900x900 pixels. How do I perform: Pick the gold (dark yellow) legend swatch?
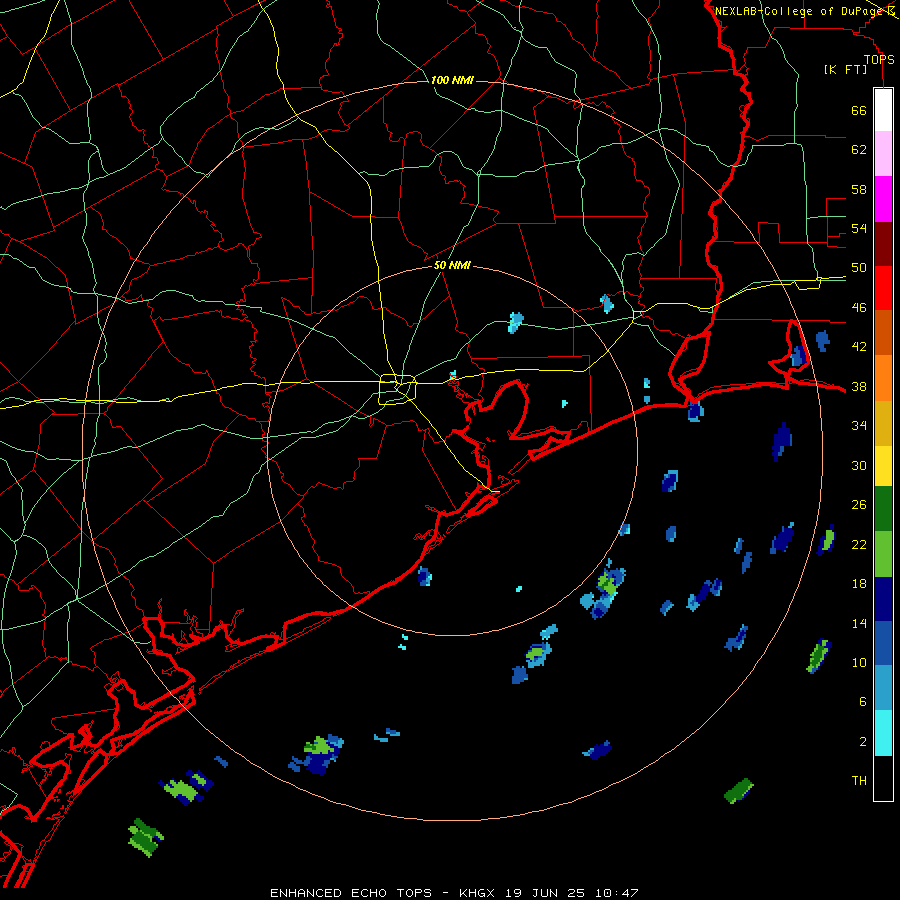point(883,423)
